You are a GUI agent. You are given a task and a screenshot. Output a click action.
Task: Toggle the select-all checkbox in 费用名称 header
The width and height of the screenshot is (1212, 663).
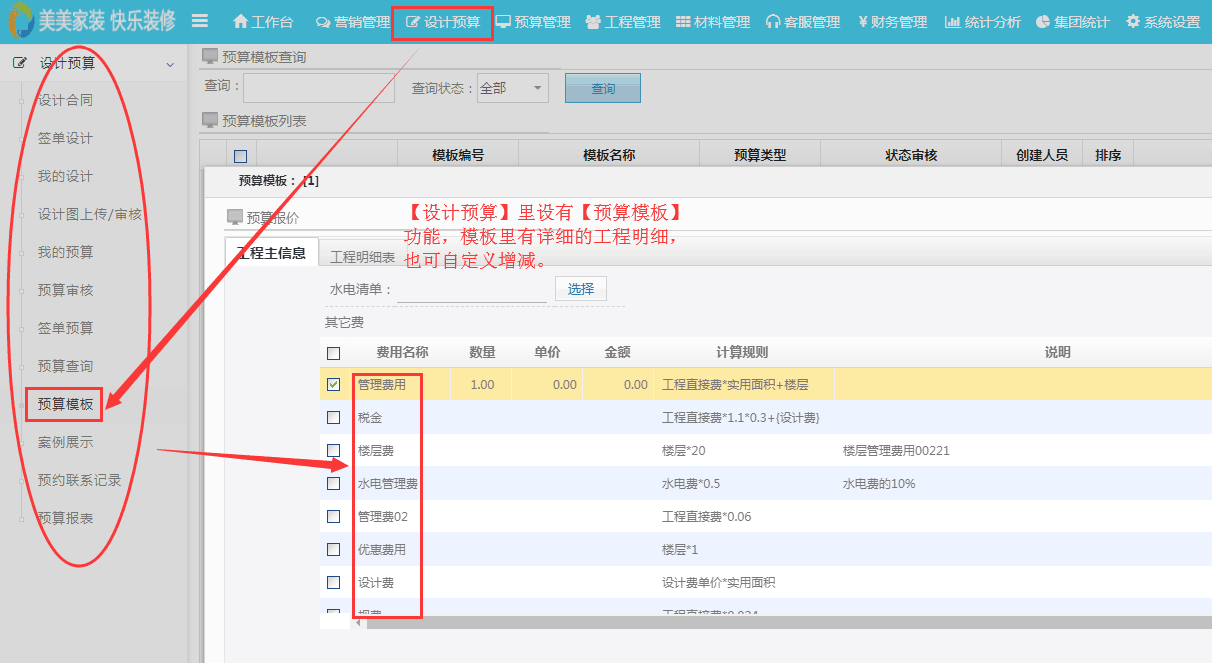click(334, 353)
